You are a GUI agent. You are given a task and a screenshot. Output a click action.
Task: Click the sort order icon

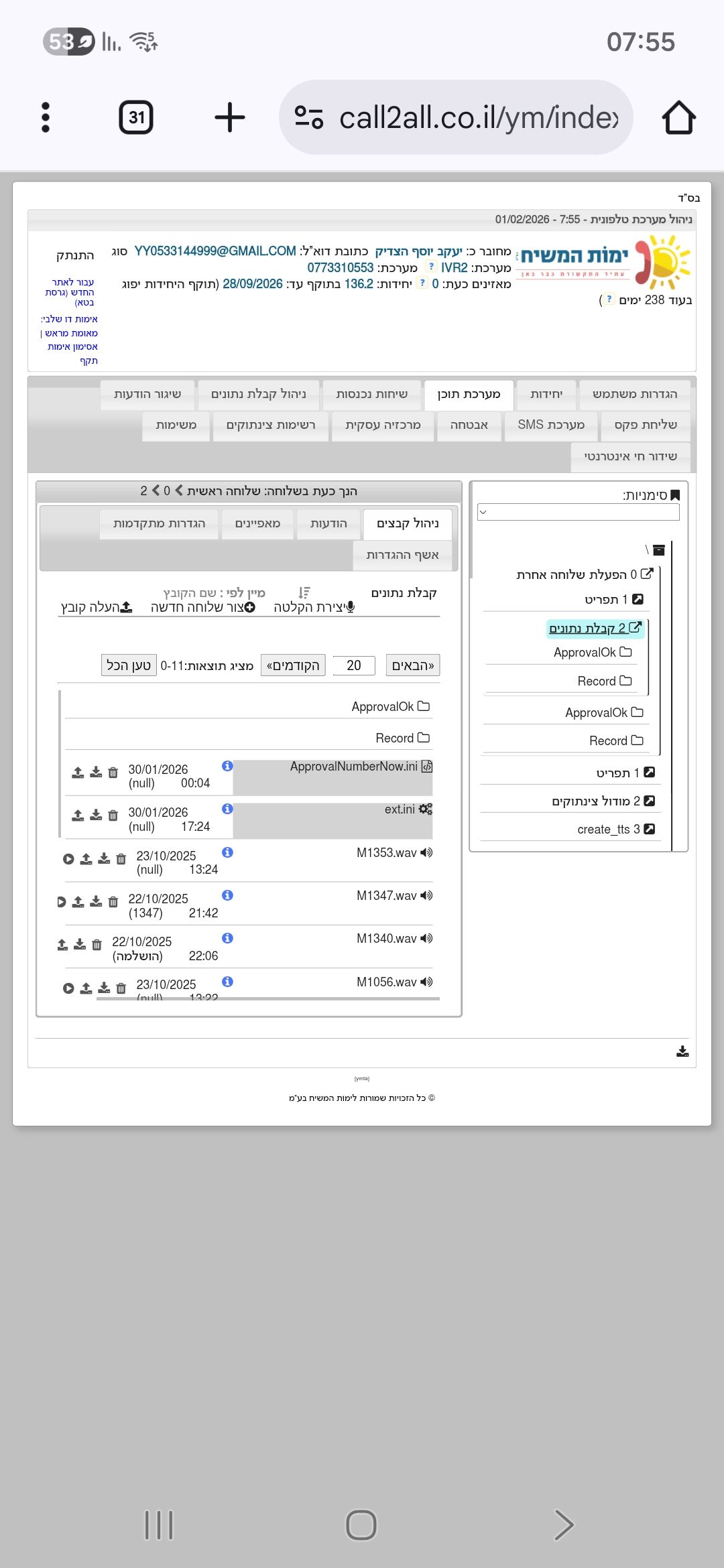[x=304, y=592]
